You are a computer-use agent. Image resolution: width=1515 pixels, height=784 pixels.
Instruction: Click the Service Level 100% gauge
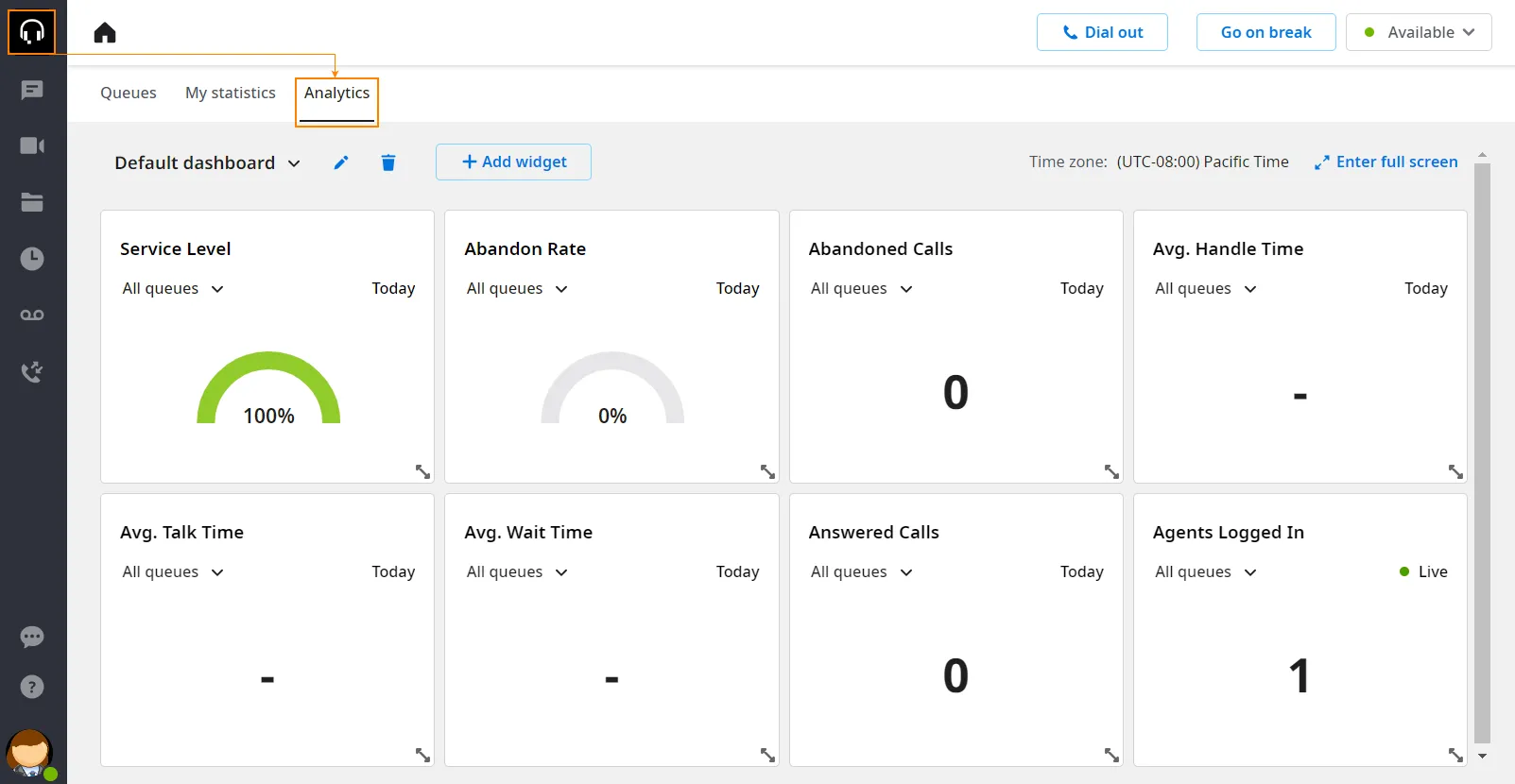pyautogui.click(x=268, y=388)
